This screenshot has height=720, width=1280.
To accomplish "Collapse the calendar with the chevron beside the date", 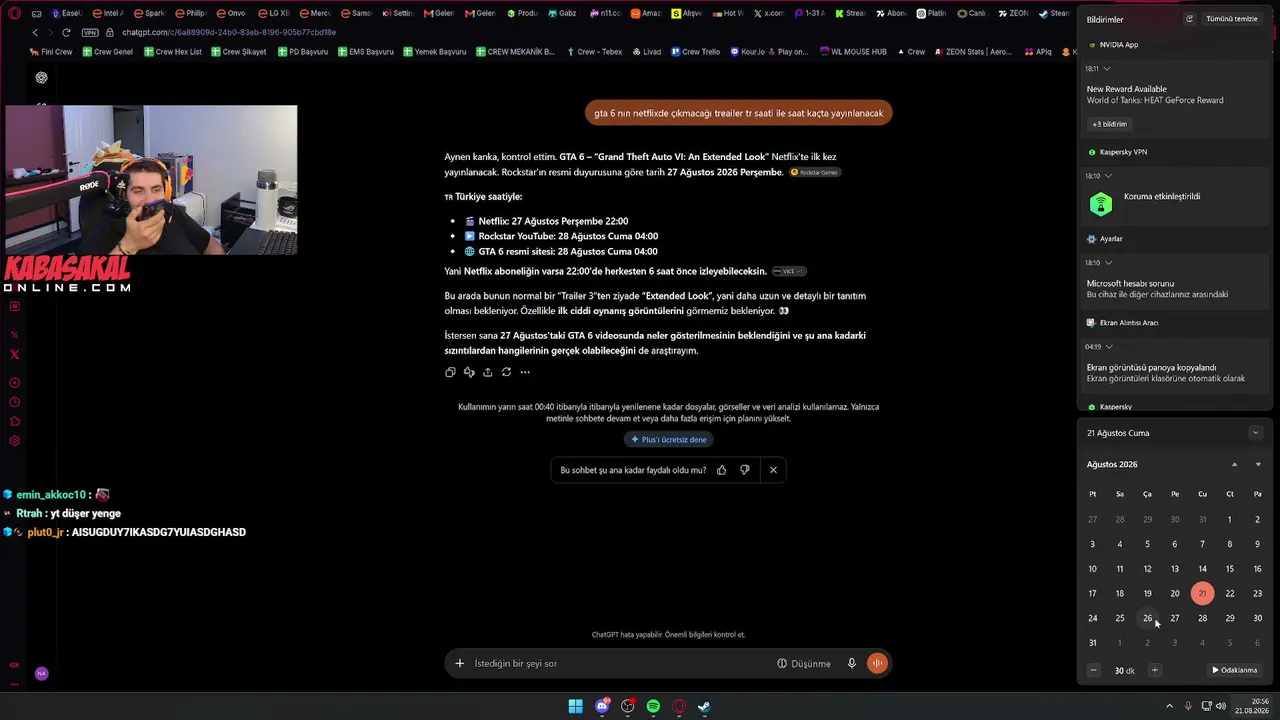I will [x=1255, y=433].
